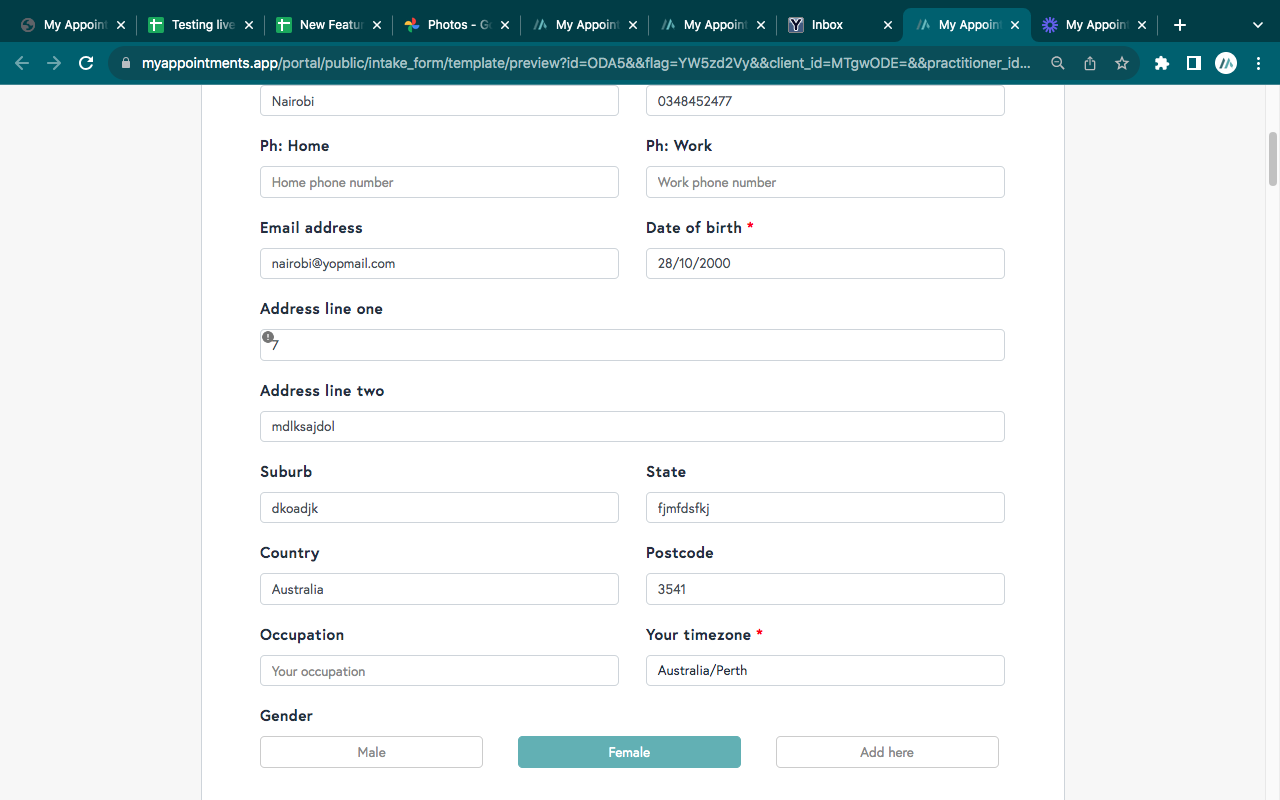Screen dimensions: 1280x800
Task: Toggle the browser side panel icon
Action: (1193, 63)
